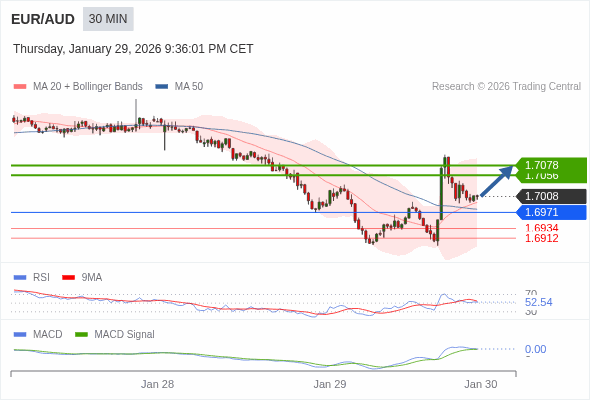Image resolution: width=590 pixels, height=400 pixels.
Task: Click the EUR/AUD pair title
Action: tap(43, 19)
